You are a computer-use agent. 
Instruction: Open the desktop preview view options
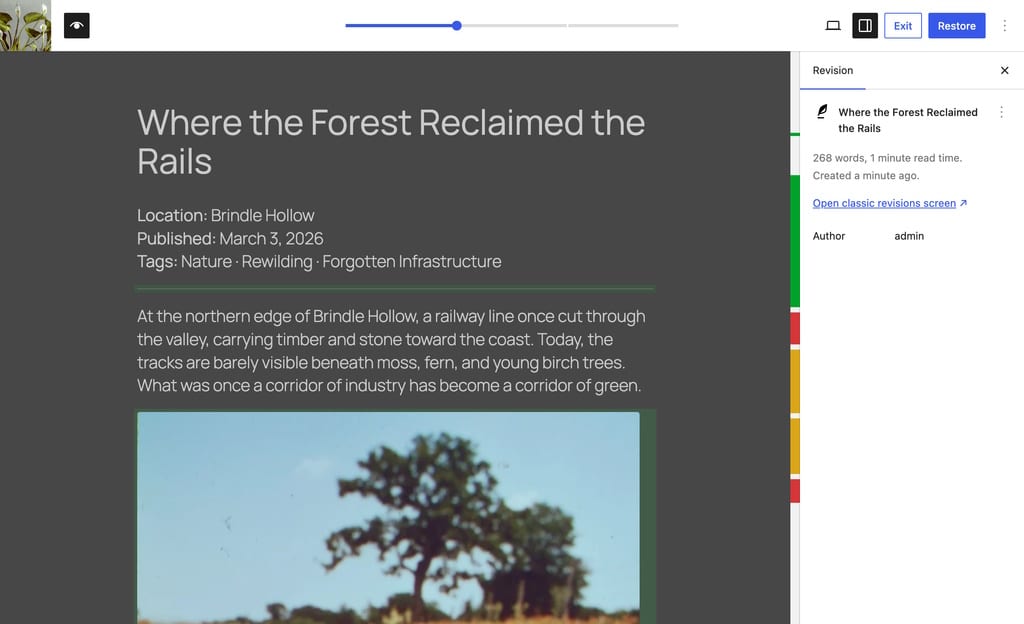click(832, 26)
